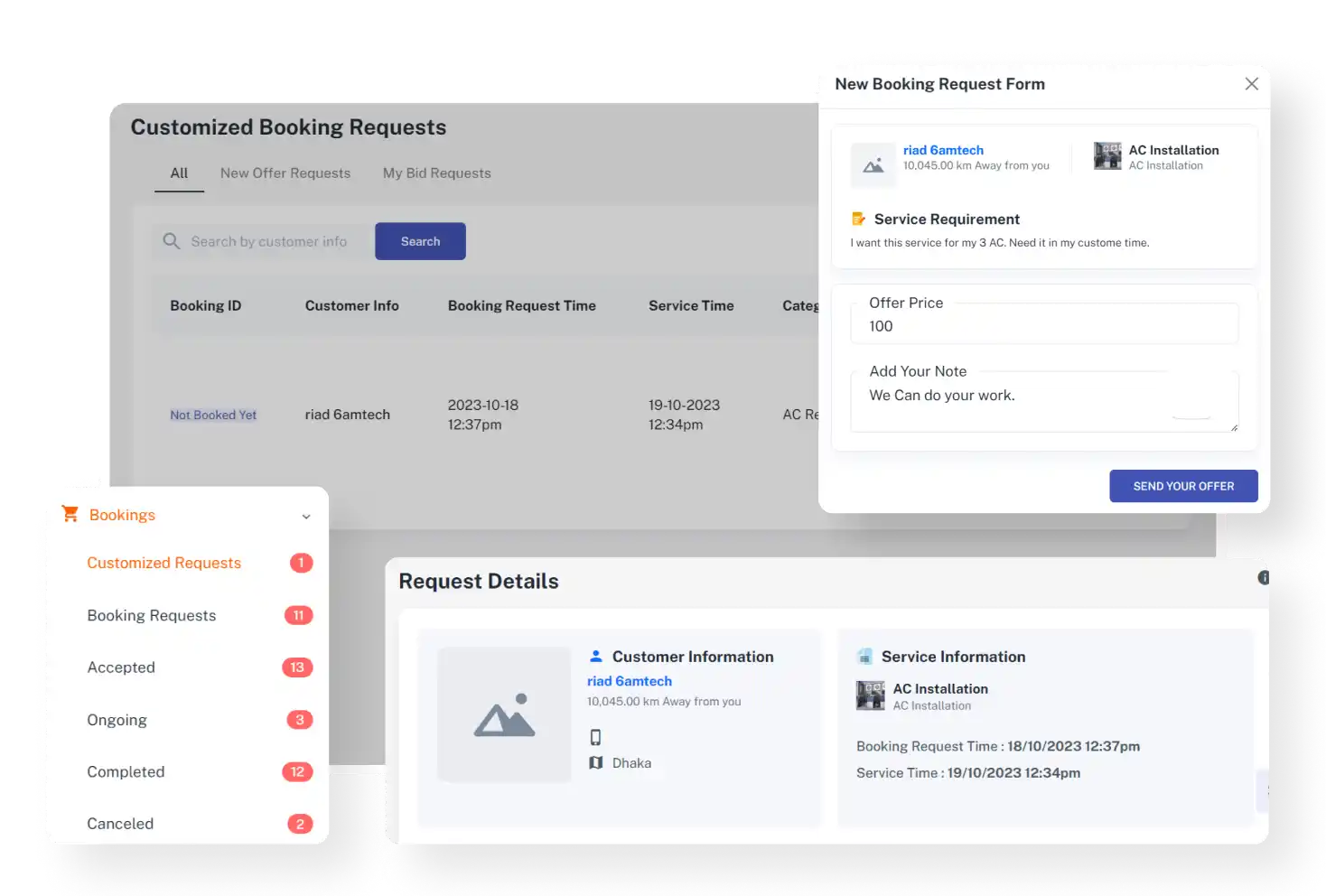
Task: Close the New Booking Request Form
Action: (x=1251, y=84)
